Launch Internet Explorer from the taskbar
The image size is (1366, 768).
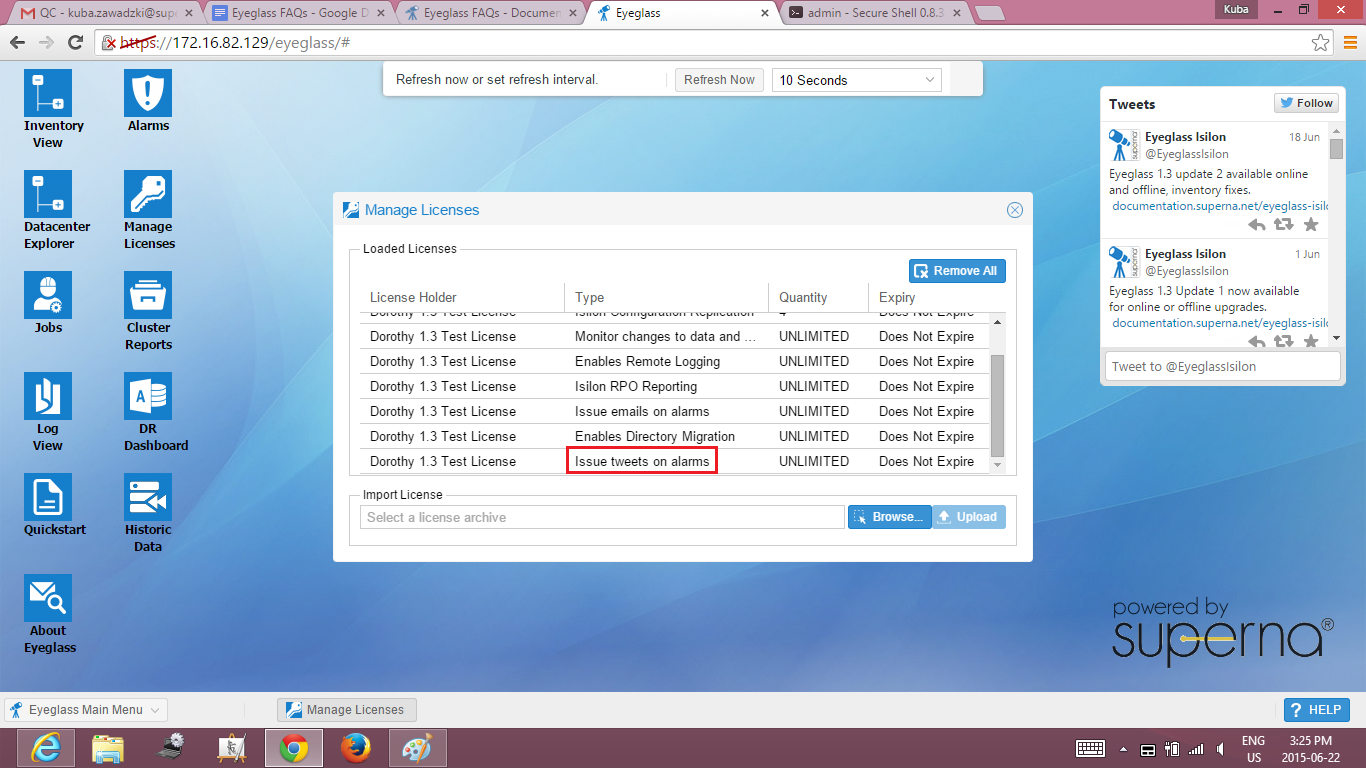[46, 748]
